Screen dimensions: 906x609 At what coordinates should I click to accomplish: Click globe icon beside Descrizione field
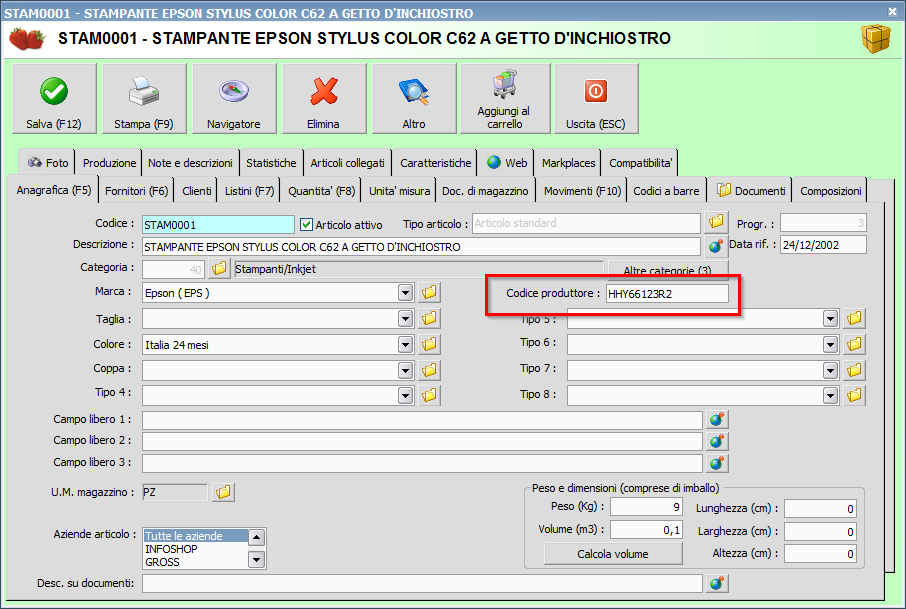[x=716, y=246]
